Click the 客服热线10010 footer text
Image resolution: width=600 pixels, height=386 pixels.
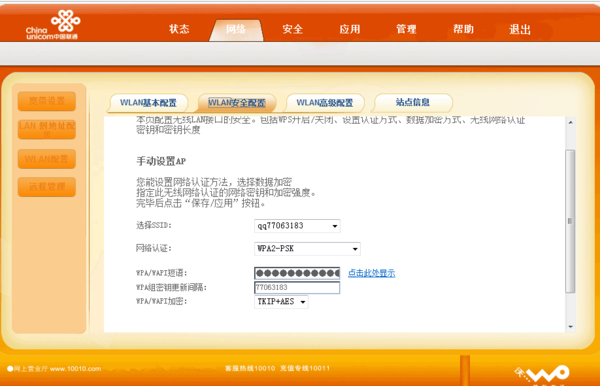pos(250,368)
